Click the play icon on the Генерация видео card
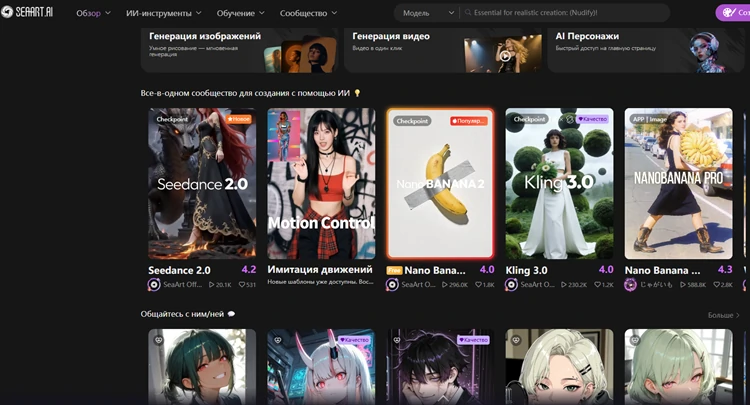750x405 pixels. [x=505, y=56]
